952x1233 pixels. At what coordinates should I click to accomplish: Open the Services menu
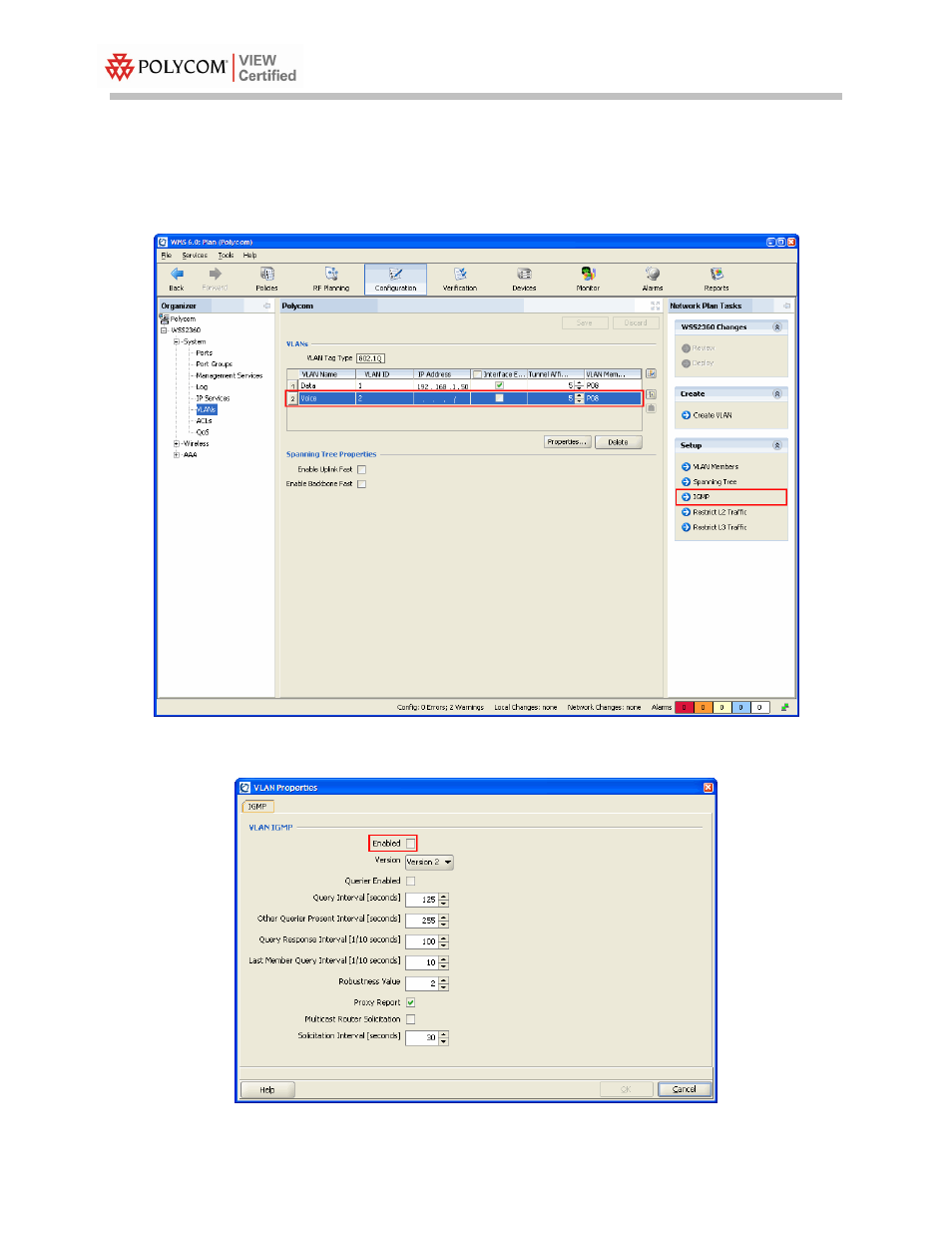click(195, 255)
